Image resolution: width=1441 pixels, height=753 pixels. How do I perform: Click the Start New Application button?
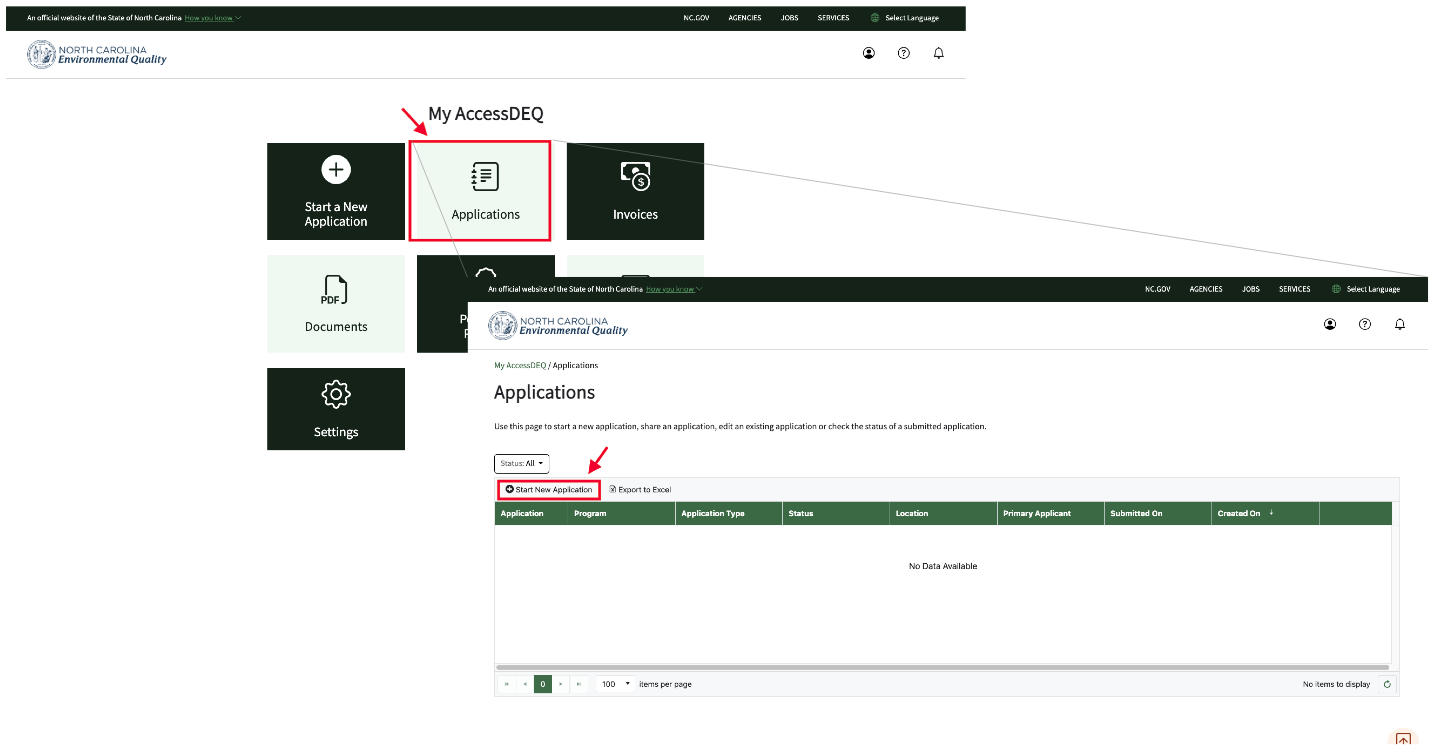(548, 489)
